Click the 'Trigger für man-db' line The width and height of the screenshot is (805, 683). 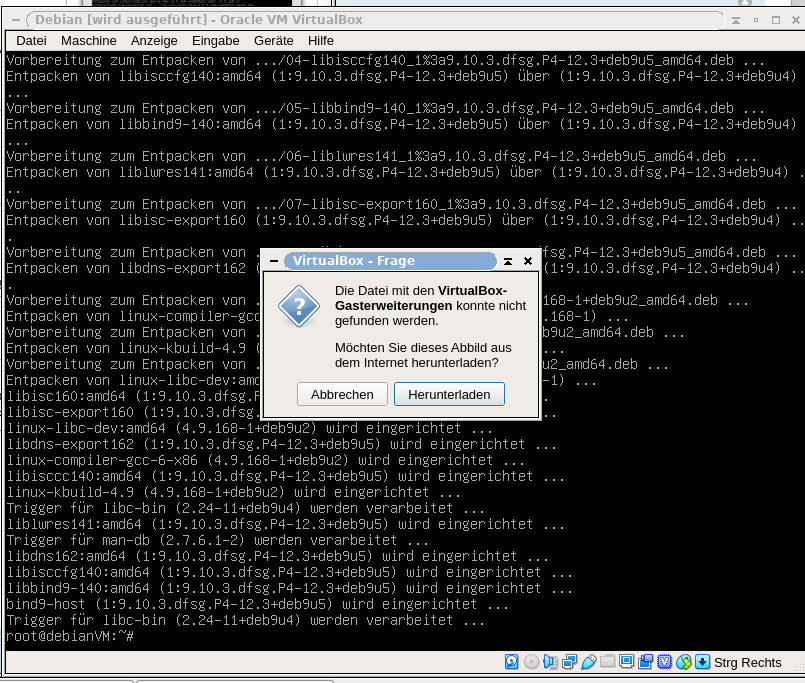tap(217, 540)
